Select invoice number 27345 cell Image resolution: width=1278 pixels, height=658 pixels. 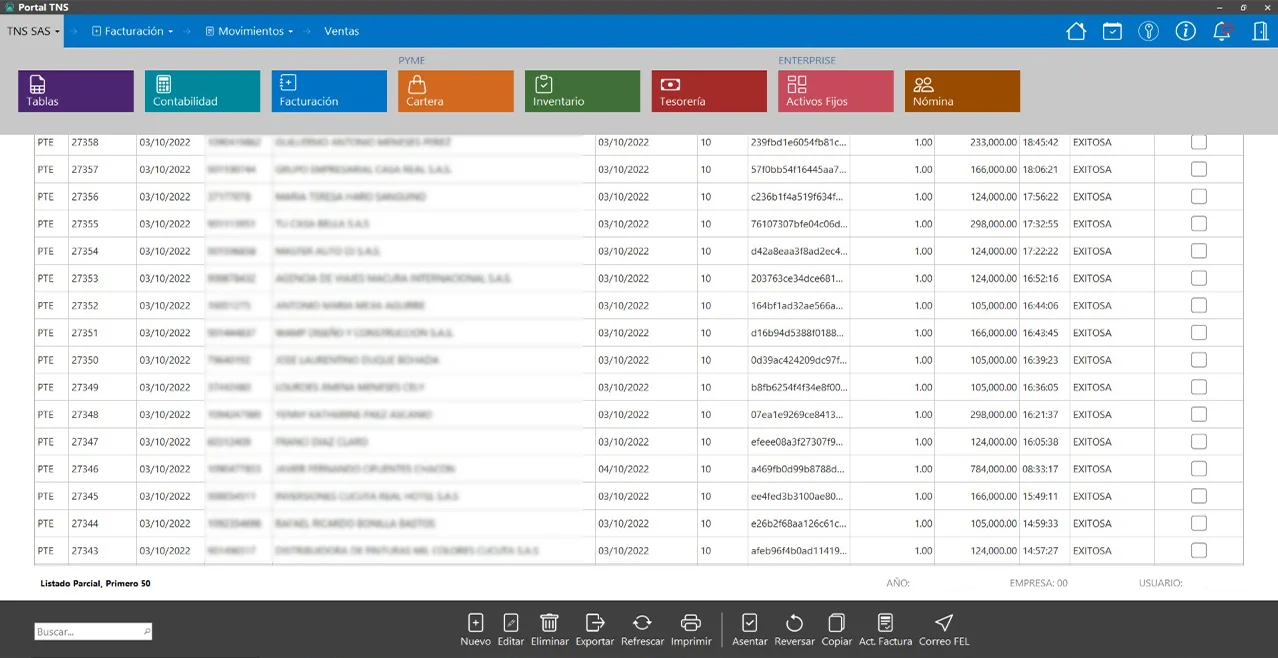pyautogui.click(x=102, y=496)
